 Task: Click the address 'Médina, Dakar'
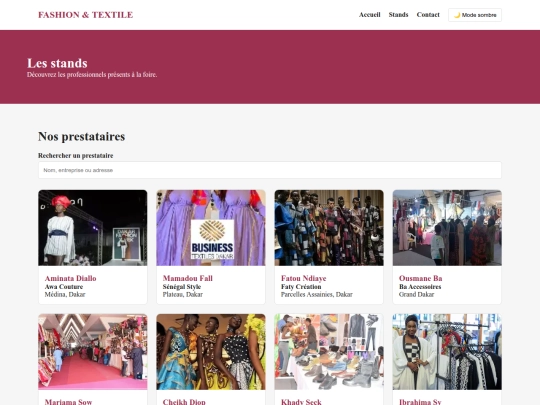65,294
